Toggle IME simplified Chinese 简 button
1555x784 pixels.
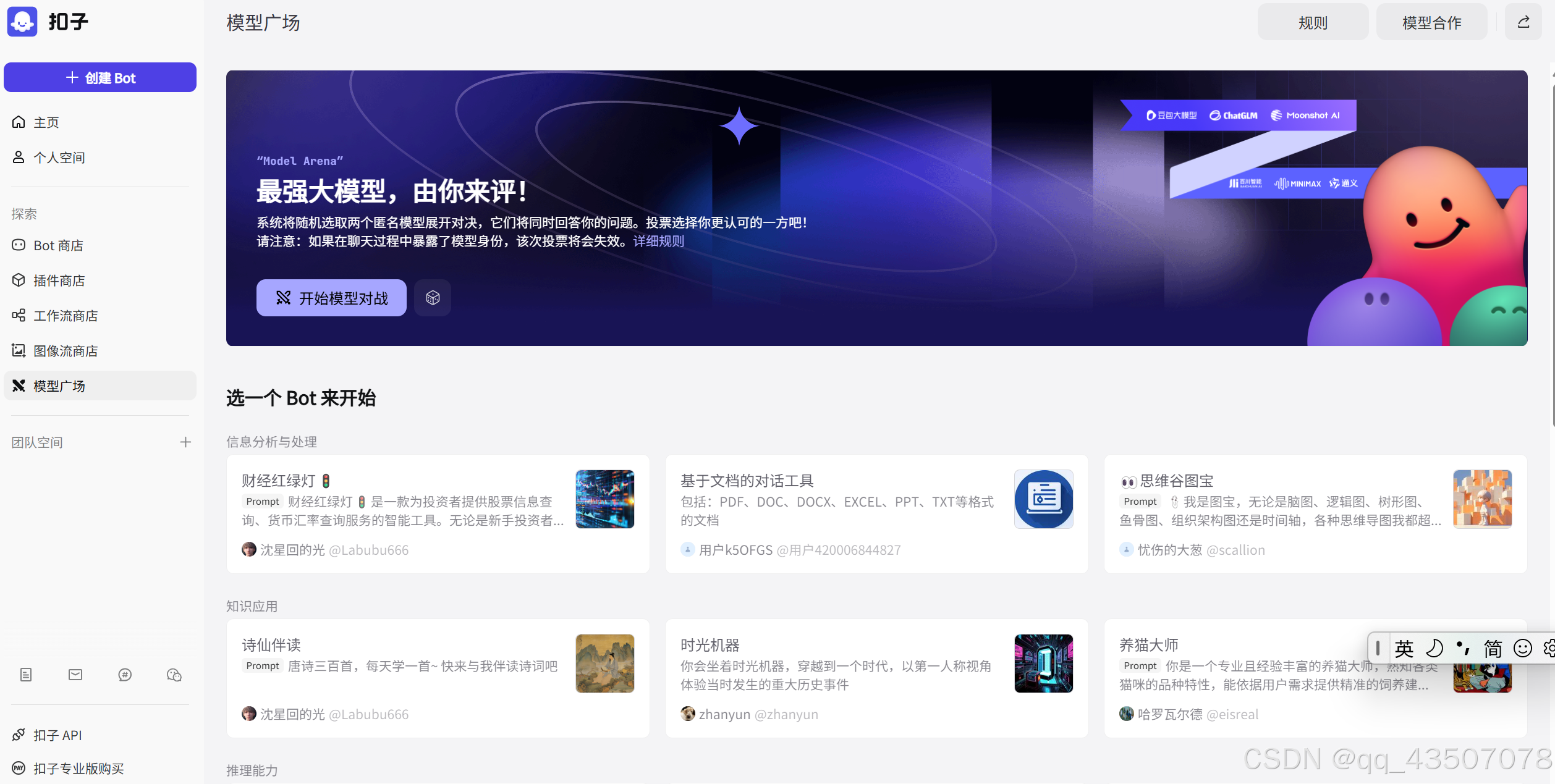(x=1493, y=648)
